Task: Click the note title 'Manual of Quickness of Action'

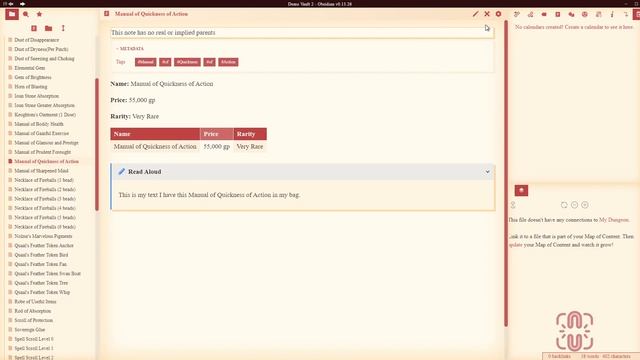Action: 151,14
